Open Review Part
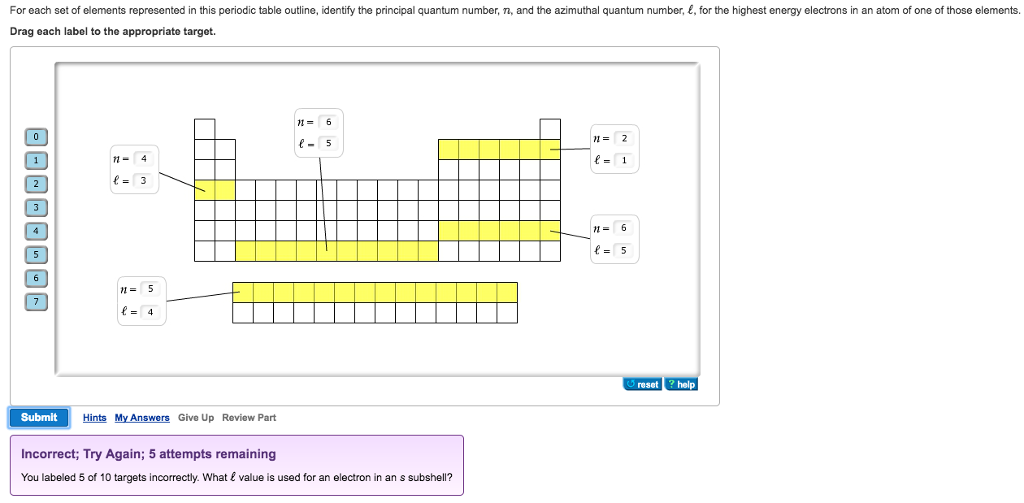Image resolution: width=1024 pixels, height=503 pixels. click(249, 417)
